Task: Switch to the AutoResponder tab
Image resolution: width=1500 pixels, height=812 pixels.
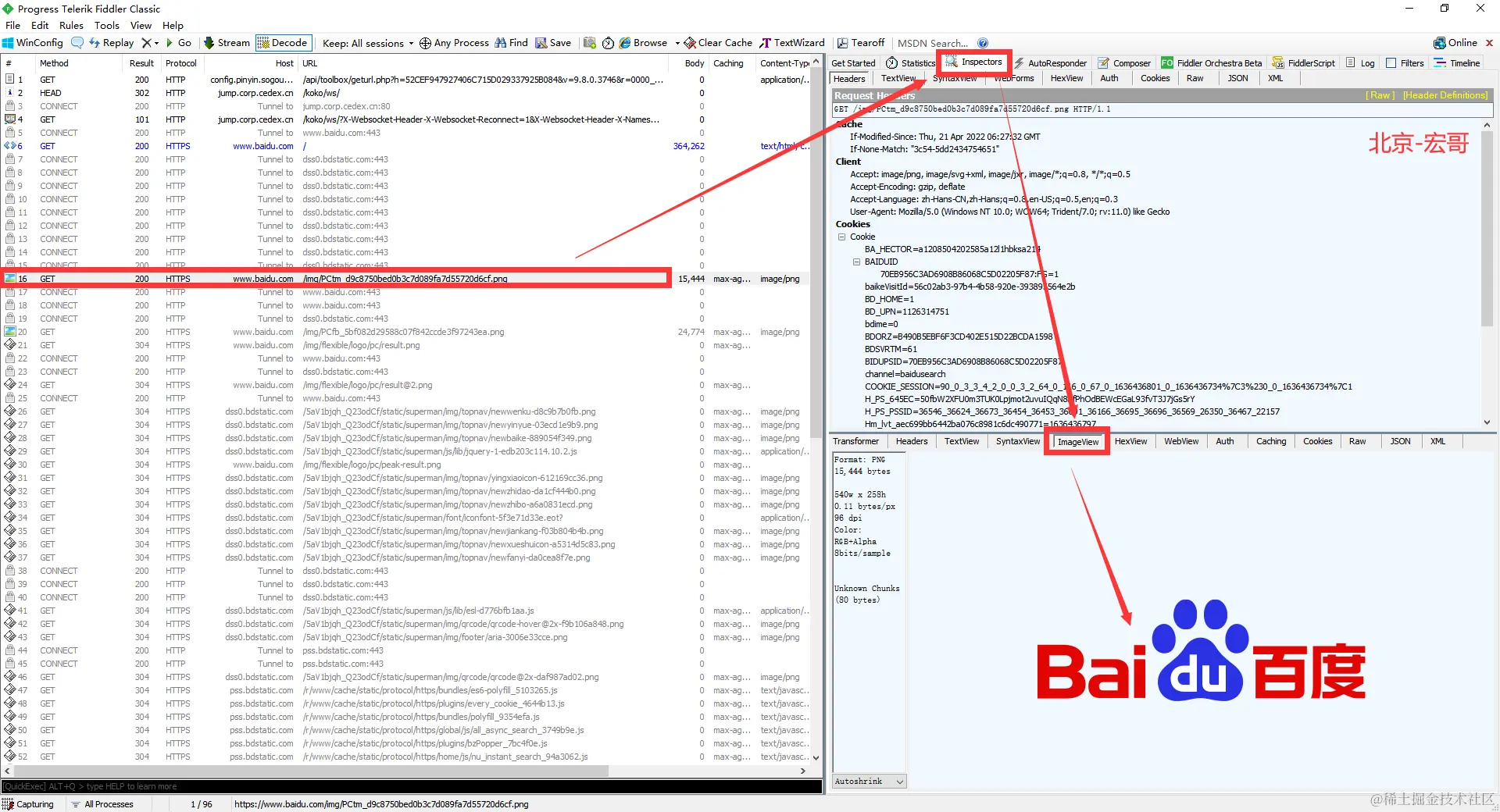Action: click(1050, 63)
